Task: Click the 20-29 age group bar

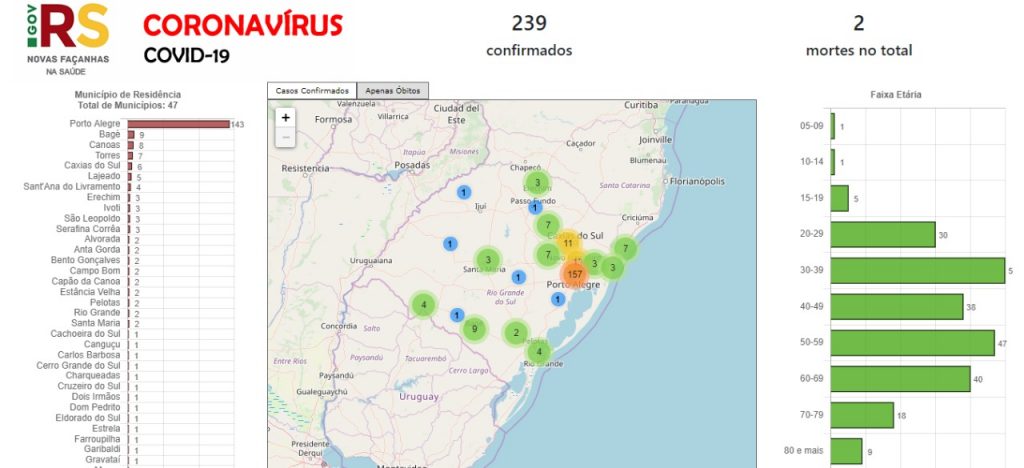Action: pyautogui.click(x=882, y=235)
